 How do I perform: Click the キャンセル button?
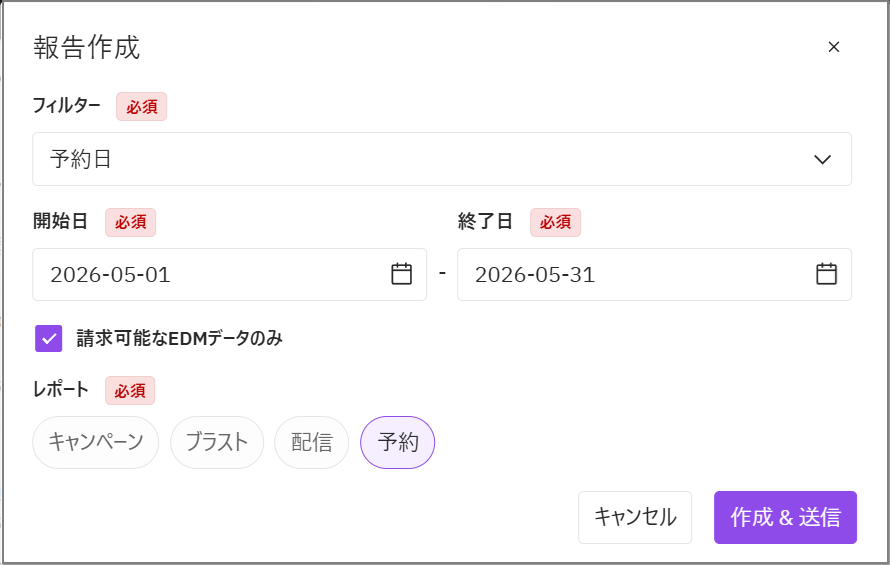pos(635,517)
